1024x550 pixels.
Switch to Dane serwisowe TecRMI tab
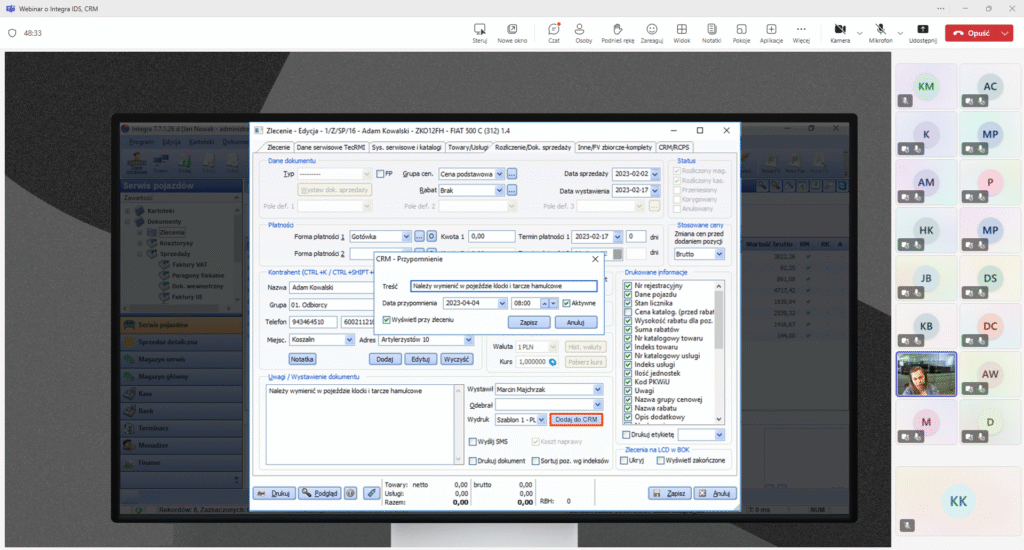[330, 147]
